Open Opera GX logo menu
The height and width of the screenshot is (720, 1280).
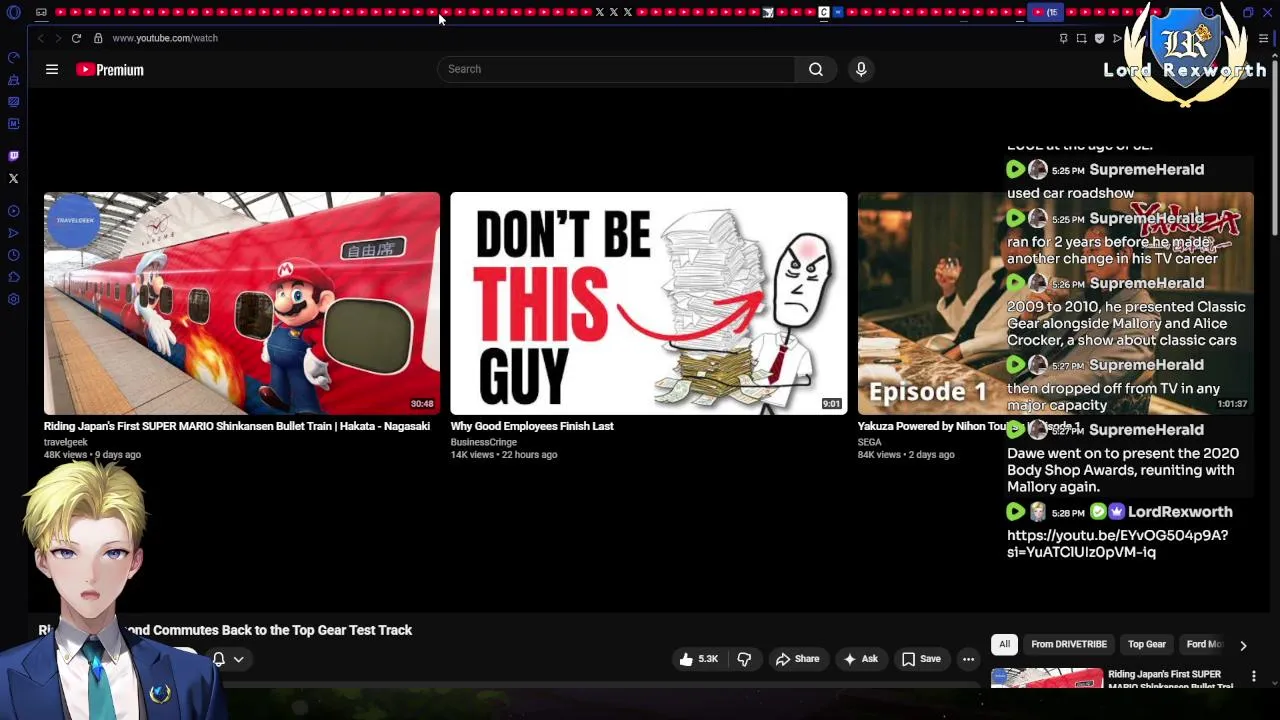pos(13,12)
